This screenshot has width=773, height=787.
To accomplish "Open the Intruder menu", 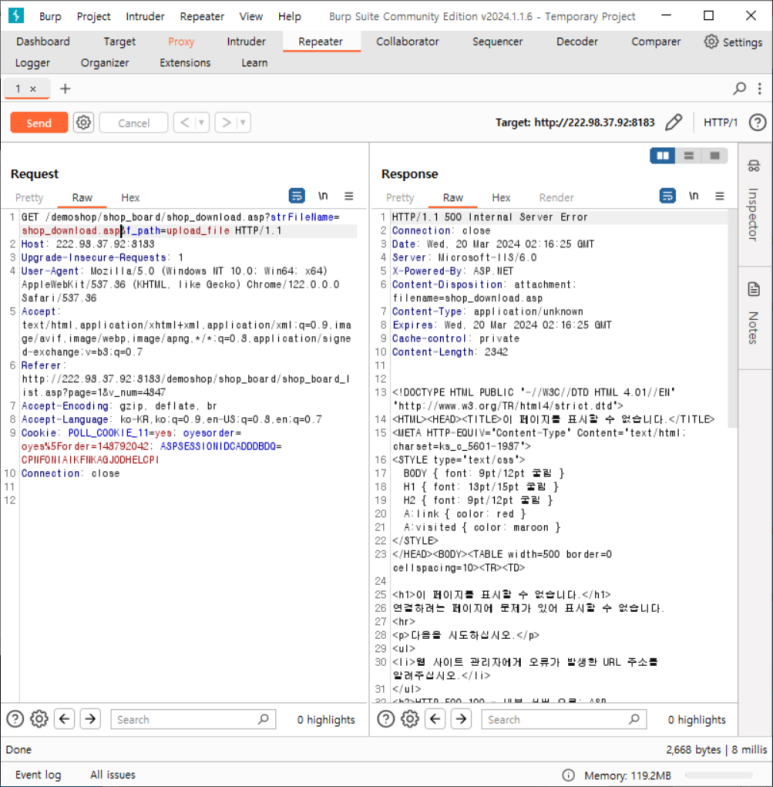I will pyautogui.click(x=145, y=16).
